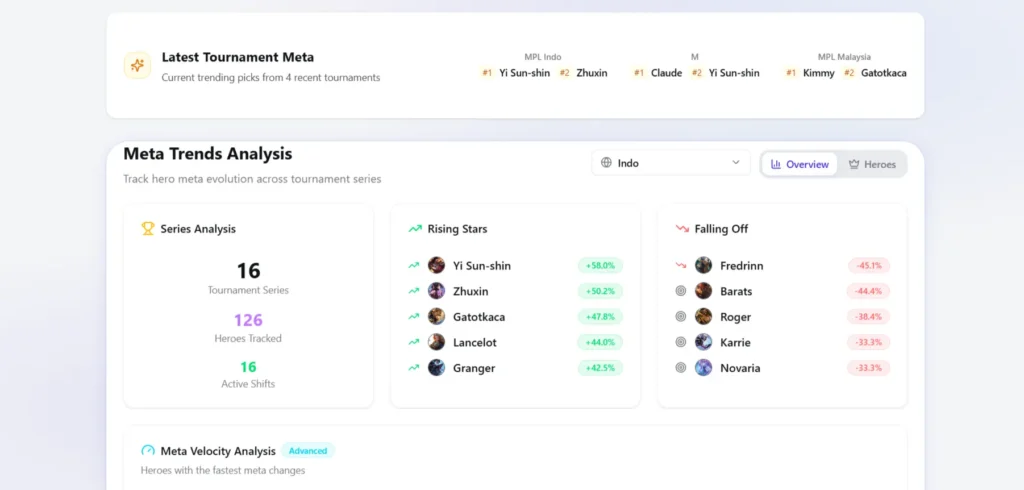1024x490 pixels.
Task: Click the gauge icon next to Meta Velocity Analysis
Action: pyautogui.click(x=148, y=451)
